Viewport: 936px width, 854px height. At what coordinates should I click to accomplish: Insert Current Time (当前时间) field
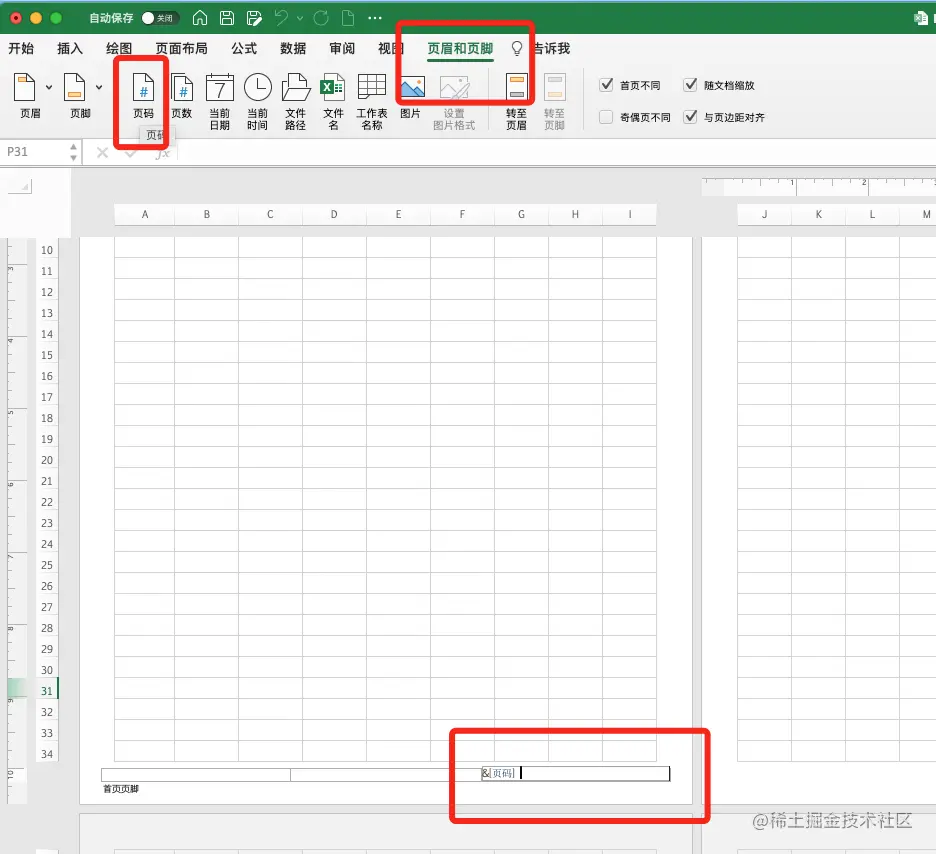pyautogui.click(x=258, y=101)
